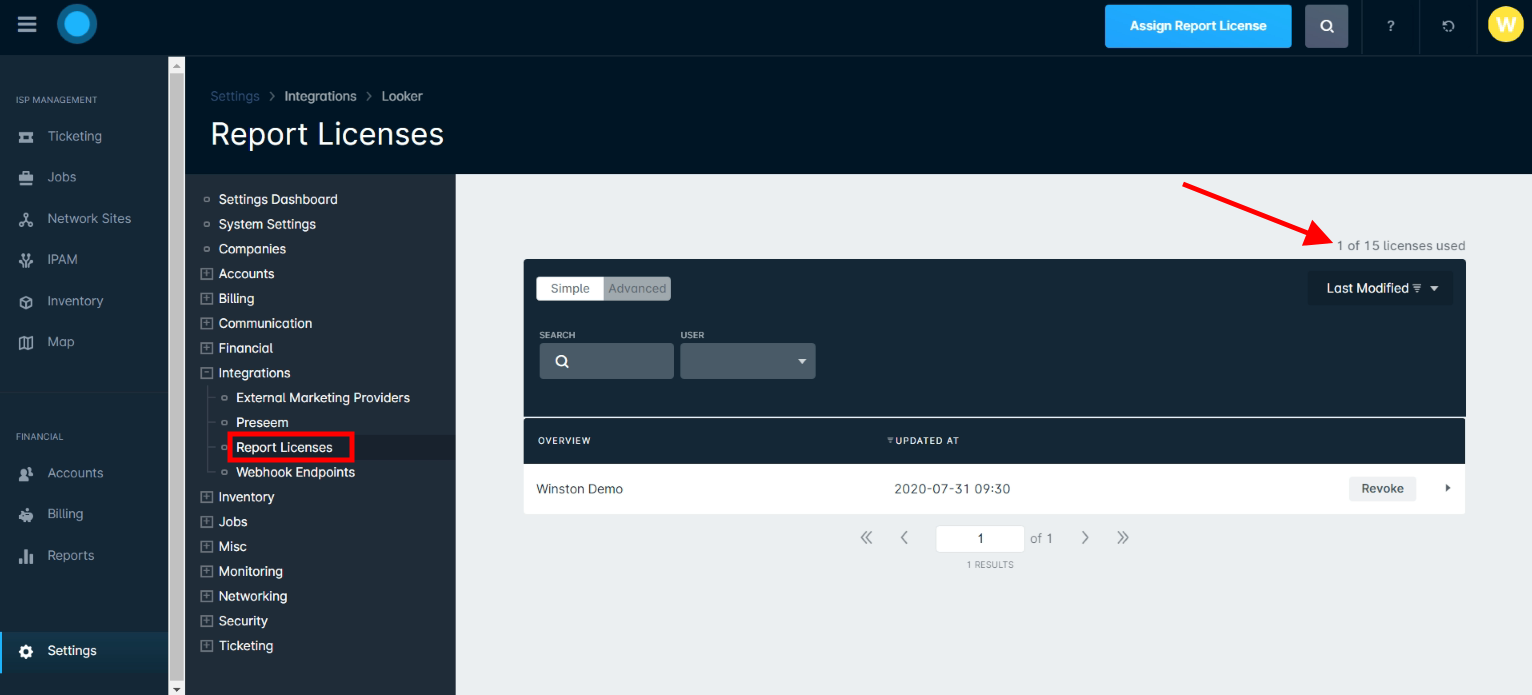1532x695 pixels.
Task: Expand the Communication tree node
Action: (207, 323)
